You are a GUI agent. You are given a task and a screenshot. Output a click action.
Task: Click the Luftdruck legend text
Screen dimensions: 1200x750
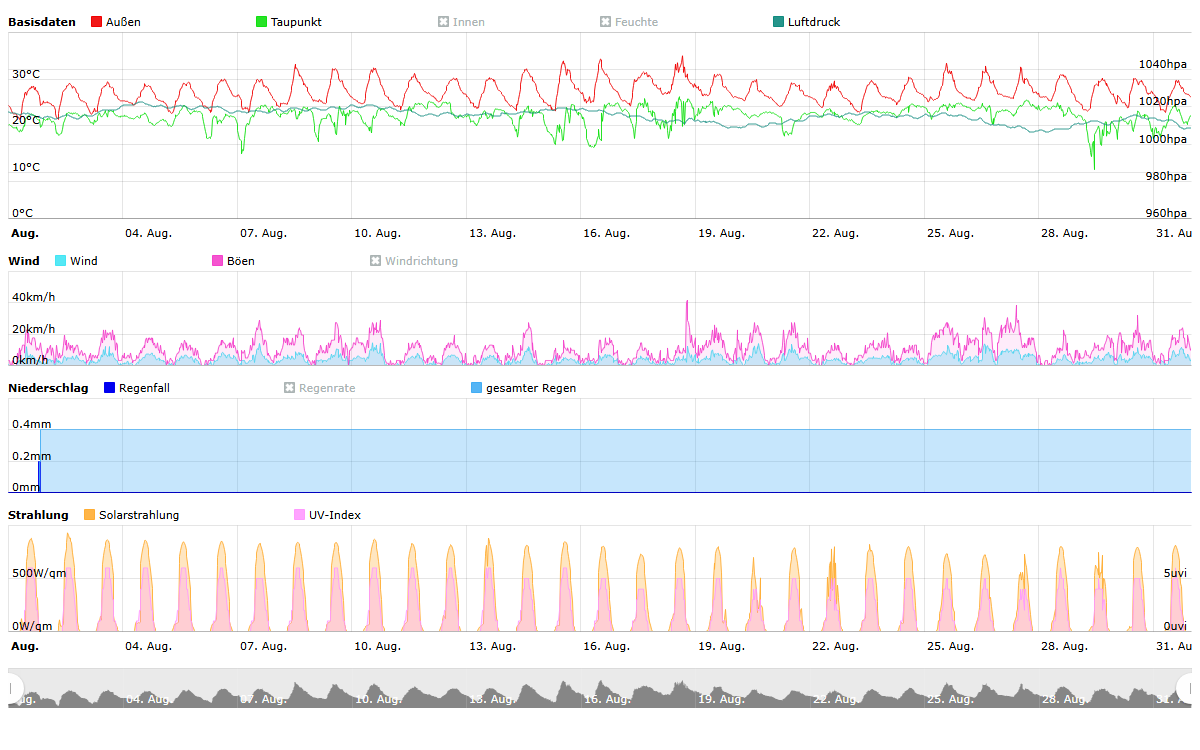pyautogui.click(x=813, y=22)
